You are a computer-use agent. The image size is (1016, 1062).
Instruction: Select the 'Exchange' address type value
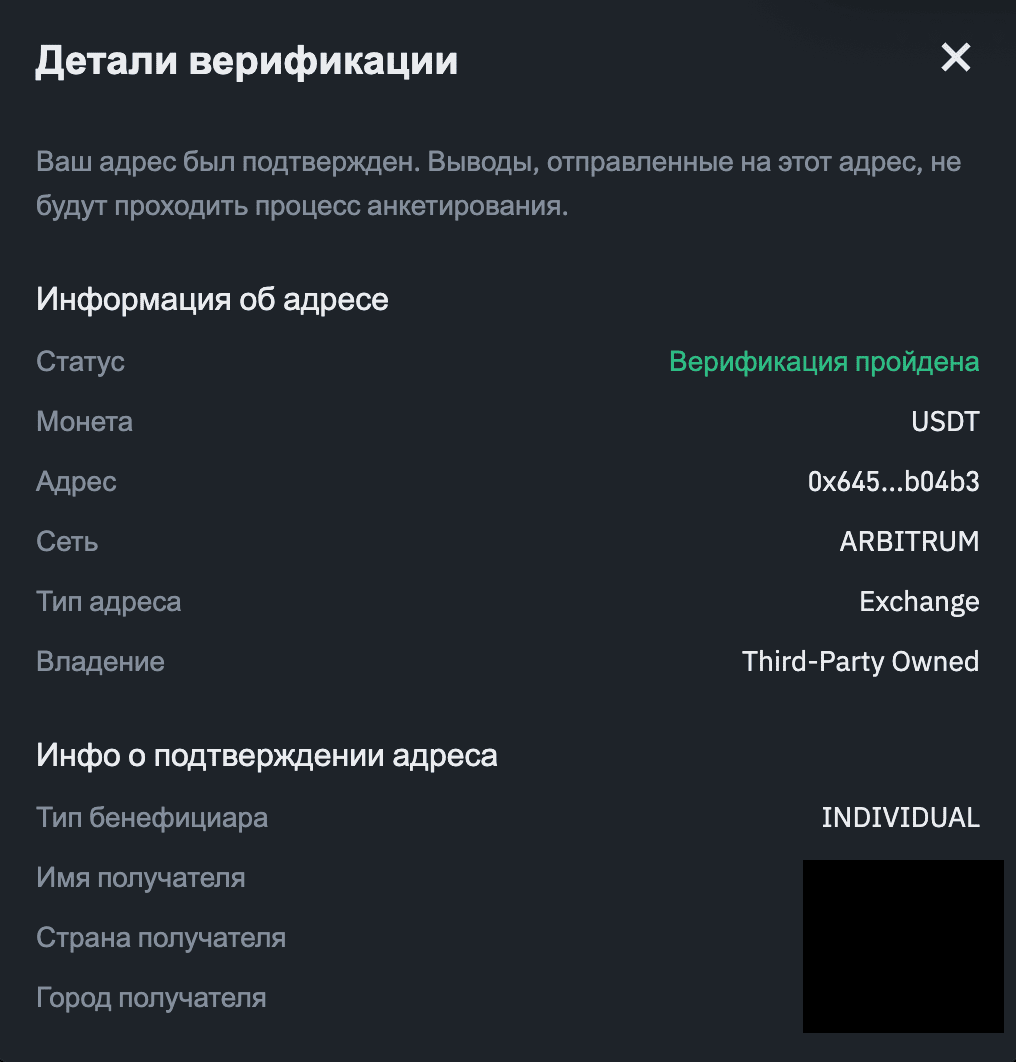tap(919, 601)
